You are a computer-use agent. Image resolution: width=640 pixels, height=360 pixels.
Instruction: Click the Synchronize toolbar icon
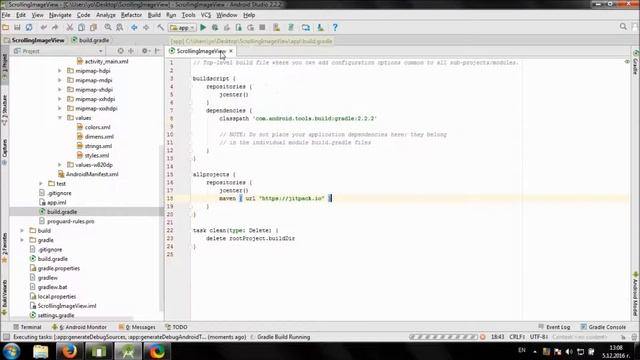coord(29,27)
